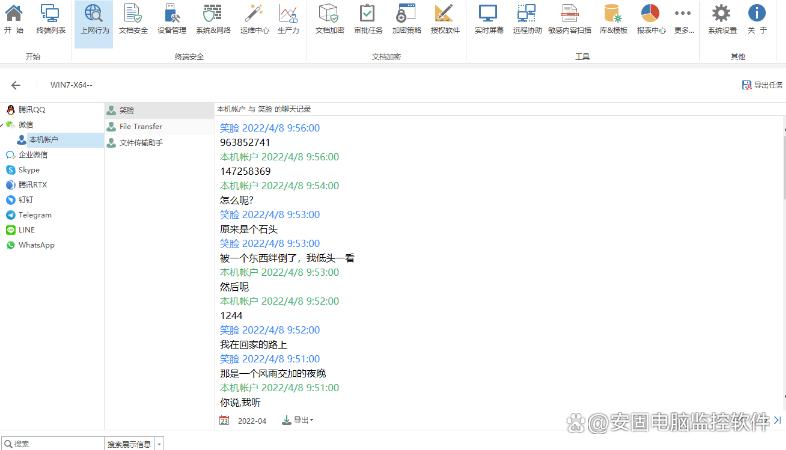The height and width of the screenshot is (450, 786).
Task: Go back using the left arrow
Action: coord(16,86)
